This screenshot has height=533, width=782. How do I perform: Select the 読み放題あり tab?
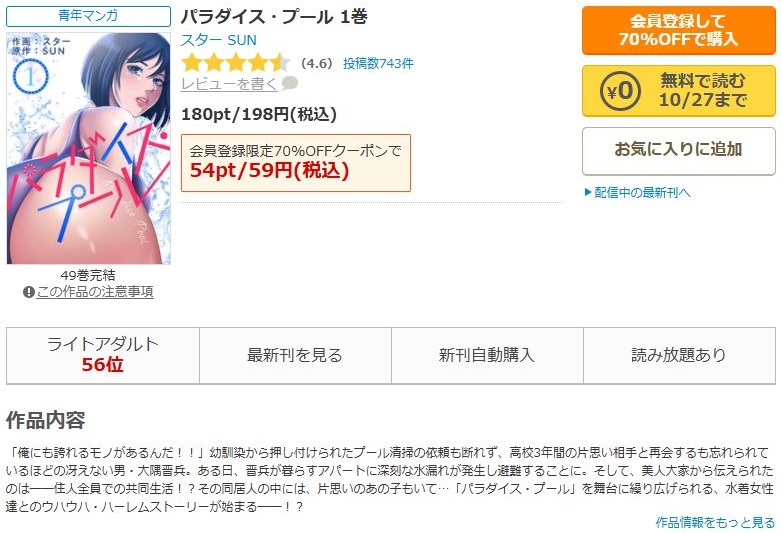[679, 355]
